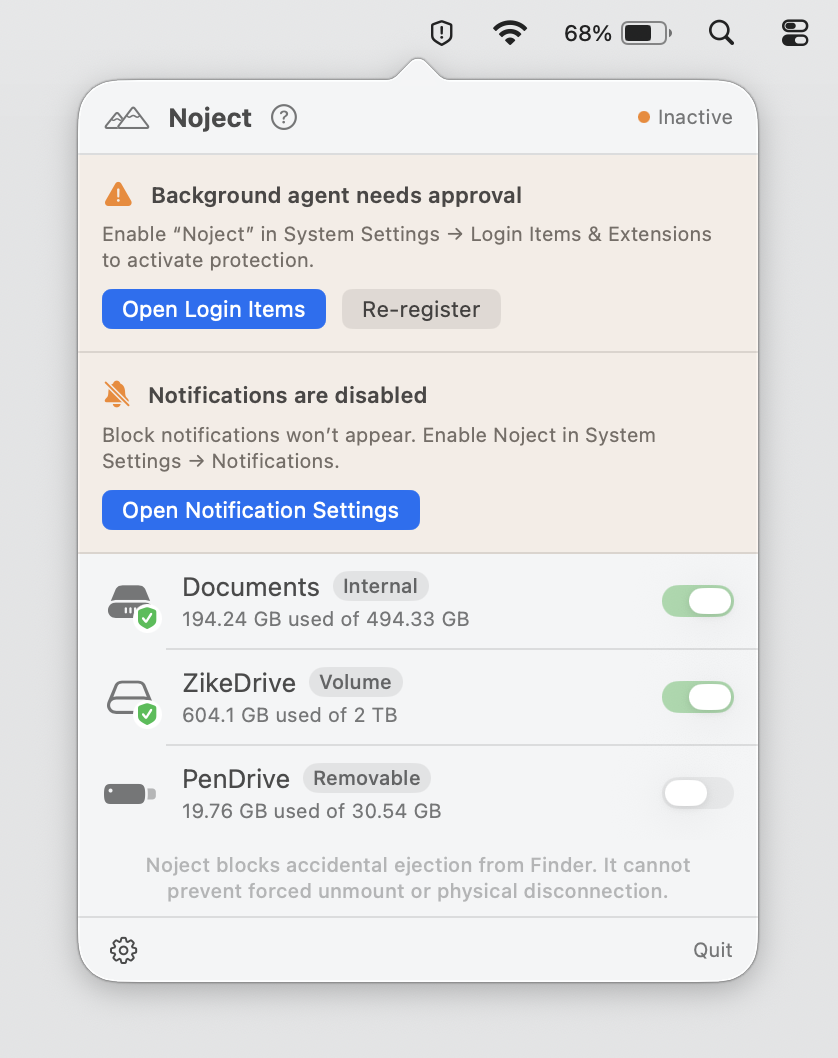Open the Wi-Fi menu bar icon
Viewport: 838px width, 1058px height.
(510, 32)
